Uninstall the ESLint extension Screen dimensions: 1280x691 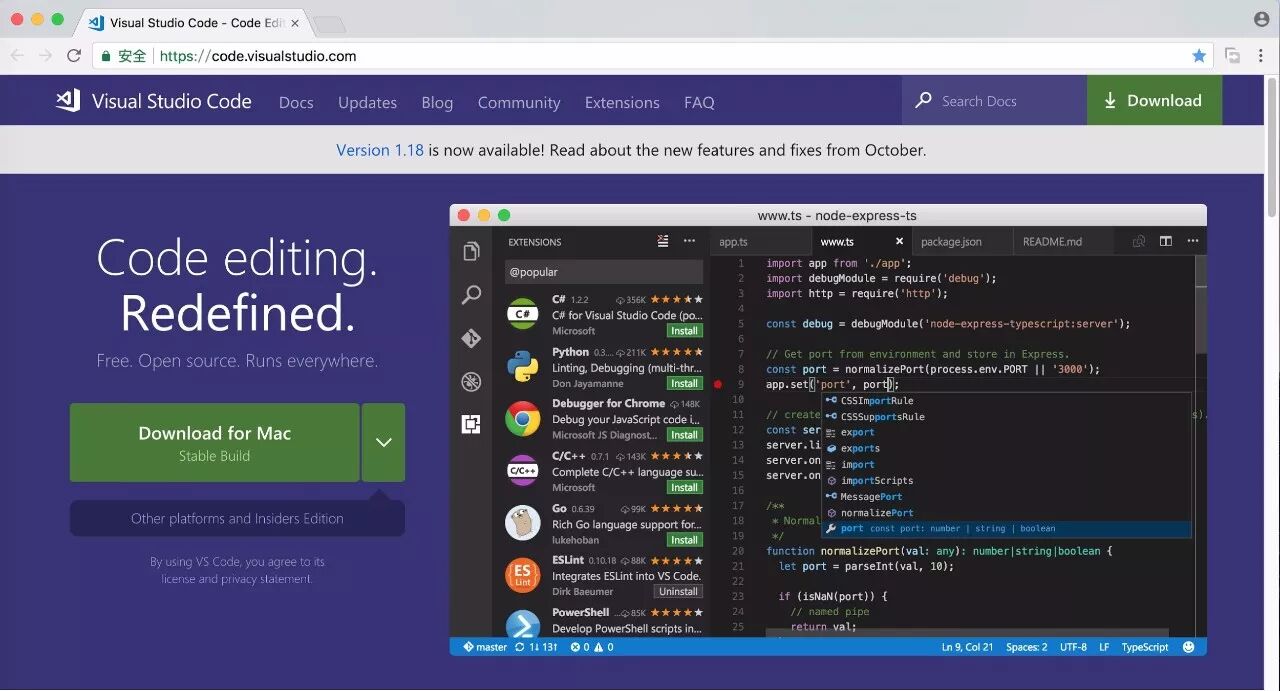coord(678,591)
